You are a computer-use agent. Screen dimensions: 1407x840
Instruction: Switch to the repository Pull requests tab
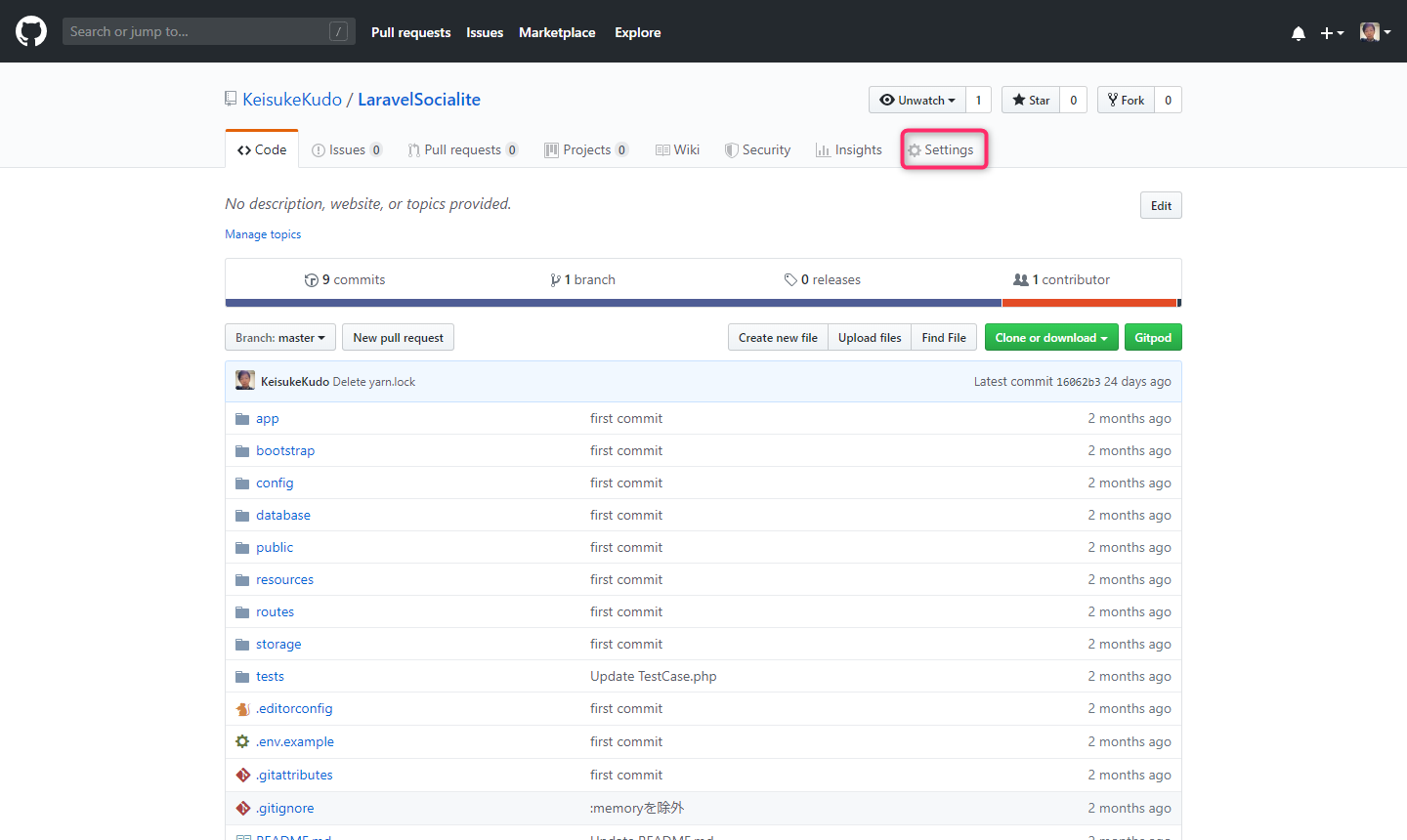tap(463, 149)
